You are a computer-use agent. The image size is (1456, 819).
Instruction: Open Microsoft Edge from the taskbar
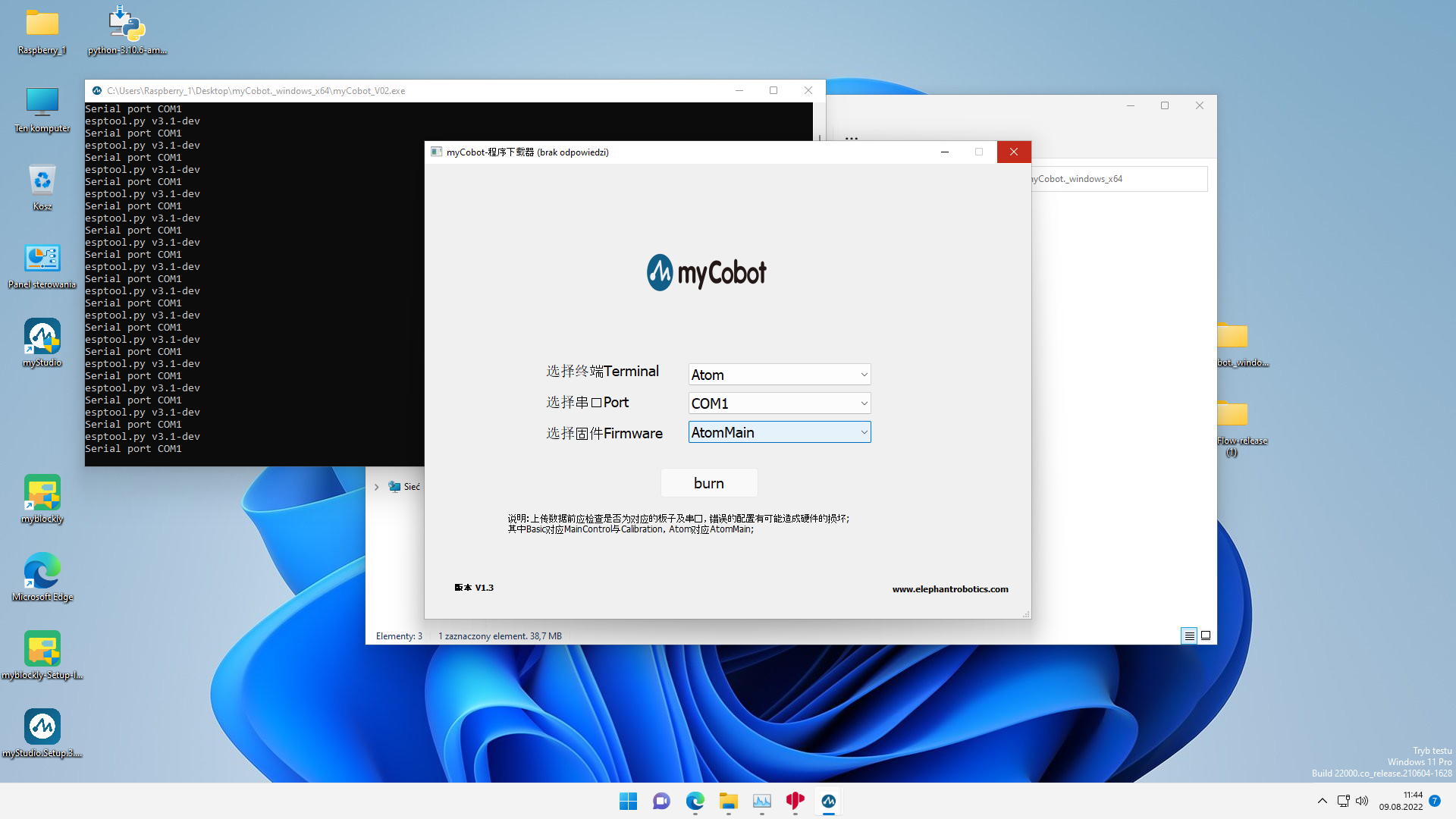click(x=695, y=801)
